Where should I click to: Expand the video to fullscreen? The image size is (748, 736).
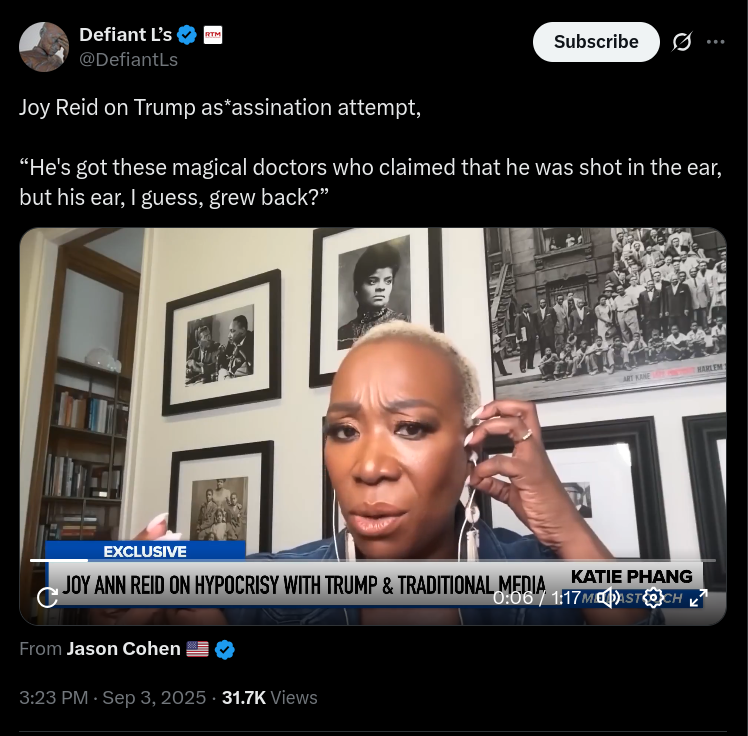pyautogui.click(x=699, y=598)
